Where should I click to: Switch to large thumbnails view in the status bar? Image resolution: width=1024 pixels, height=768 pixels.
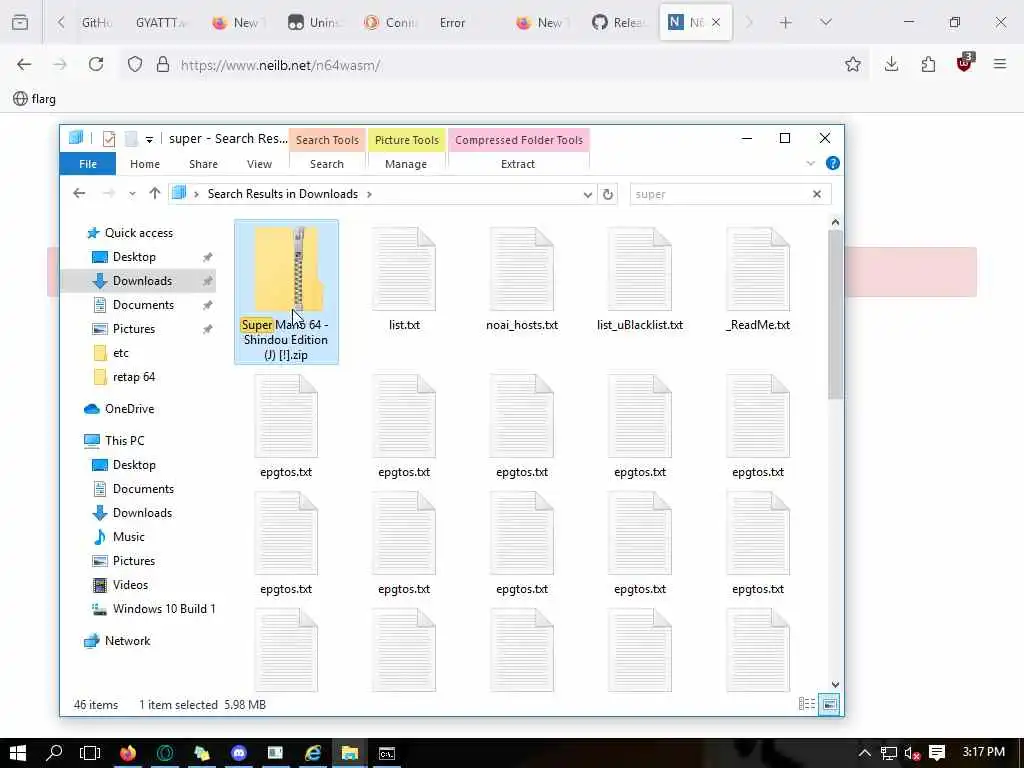[x=829, y=704]
